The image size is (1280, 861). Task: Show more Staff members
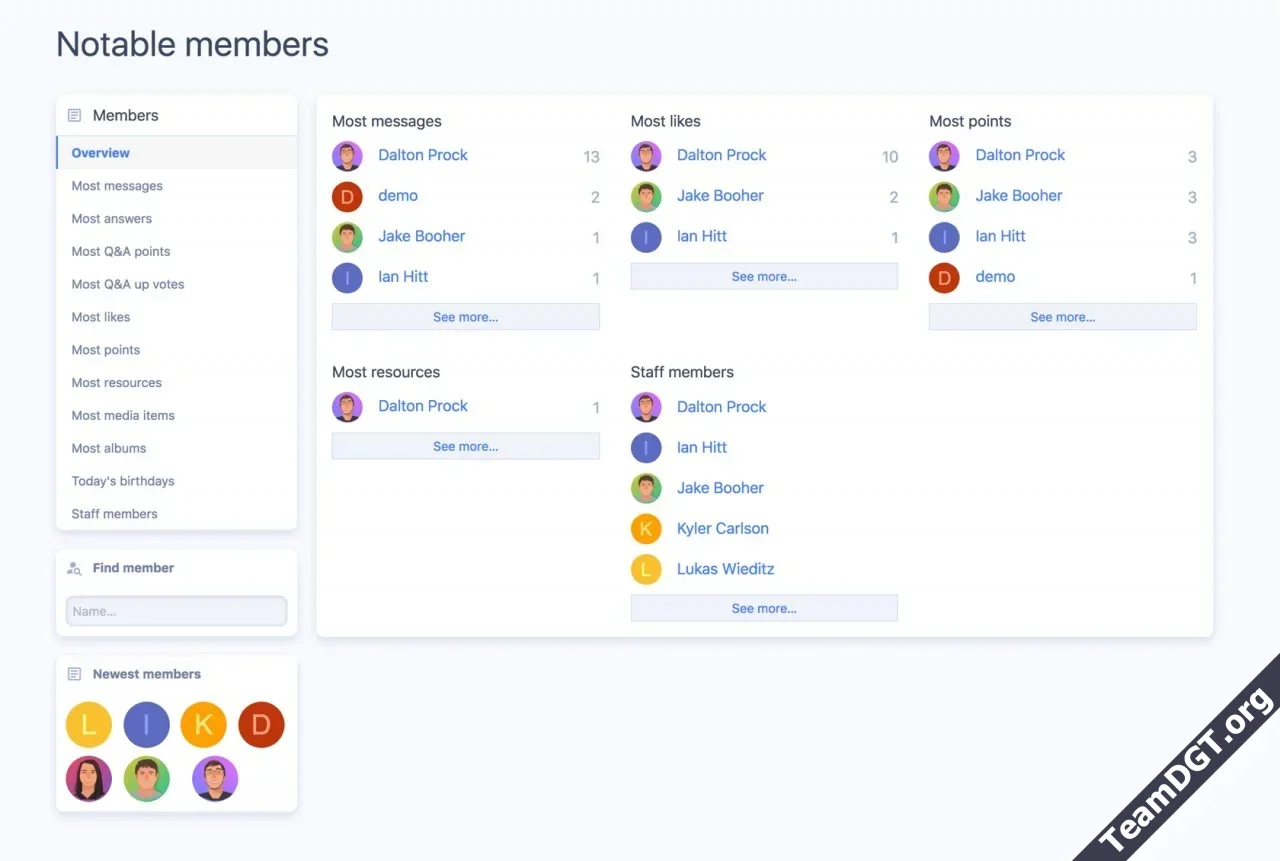764,608
